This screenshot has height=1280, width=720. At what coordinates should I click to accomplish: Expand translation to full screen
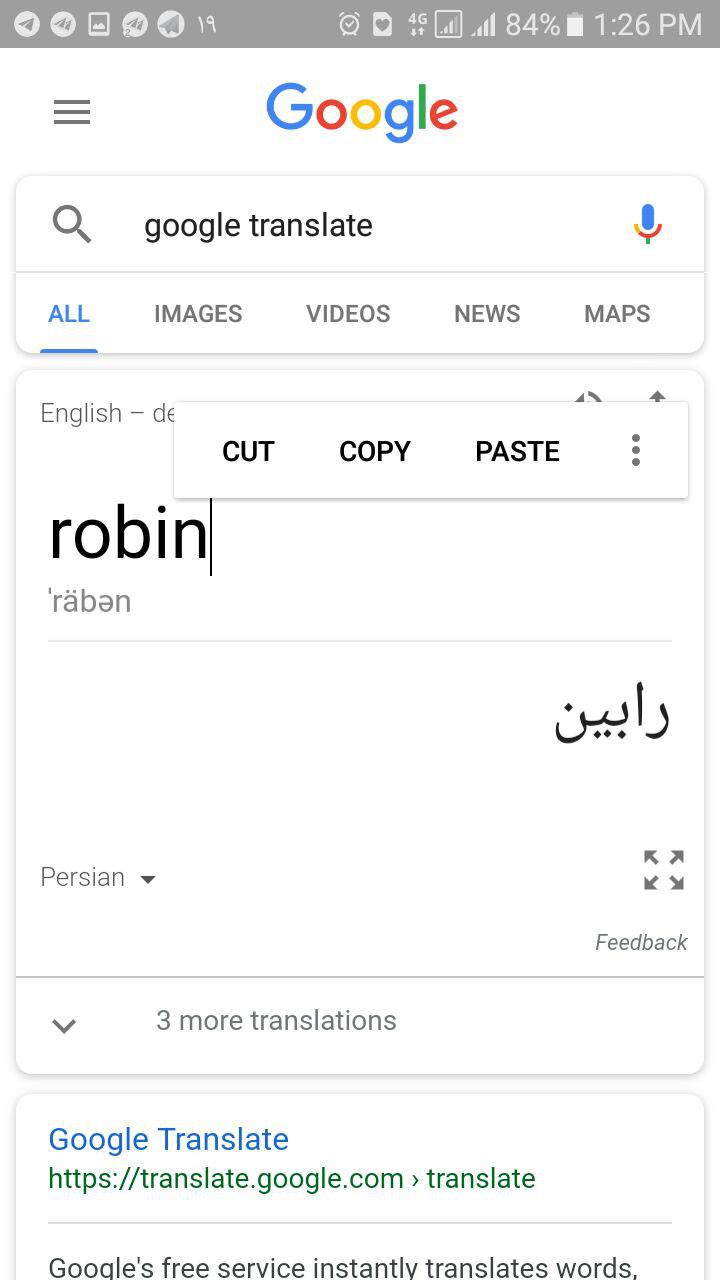[x=664, y=870]
